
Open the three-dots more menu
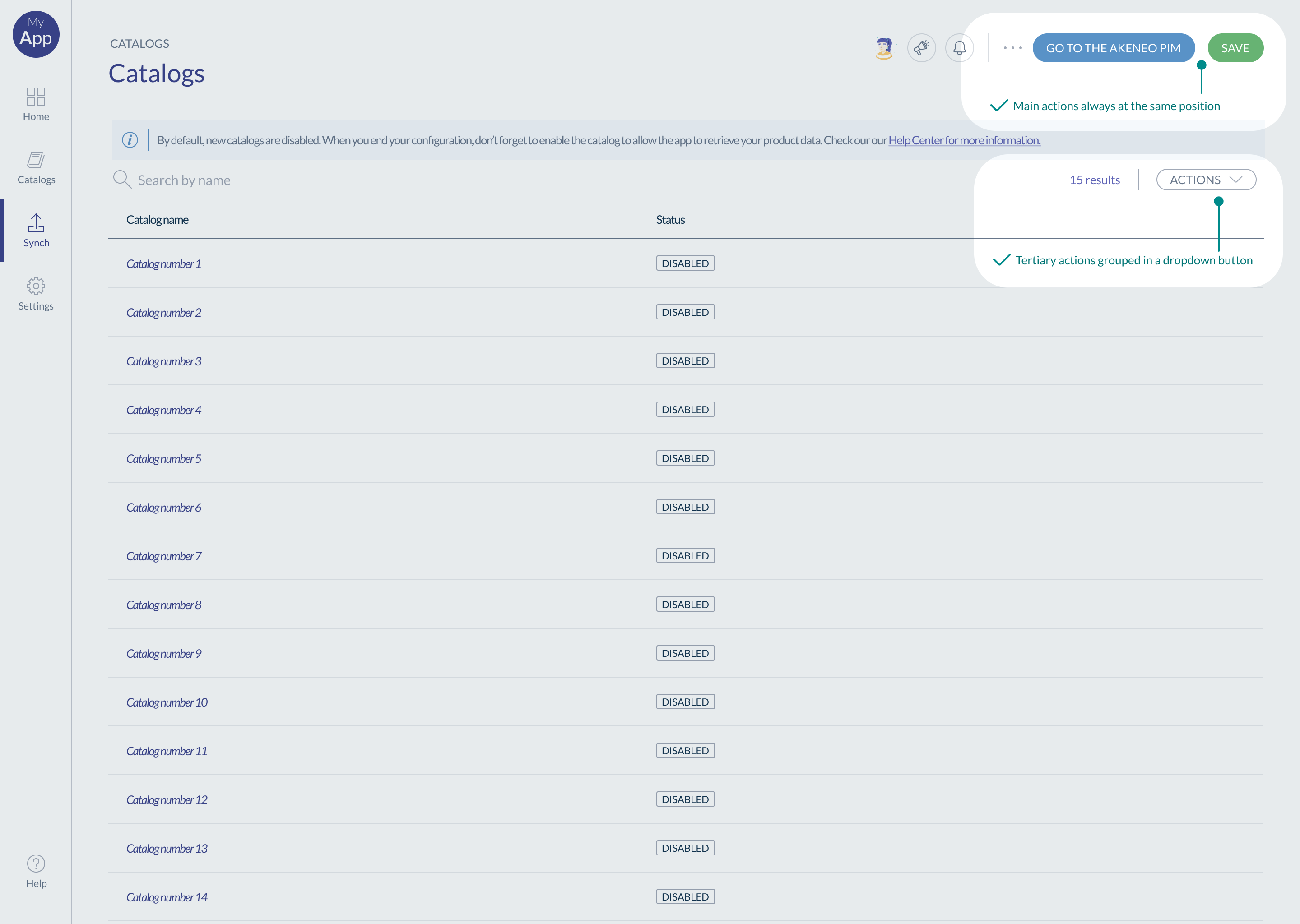coord(1012,48)
